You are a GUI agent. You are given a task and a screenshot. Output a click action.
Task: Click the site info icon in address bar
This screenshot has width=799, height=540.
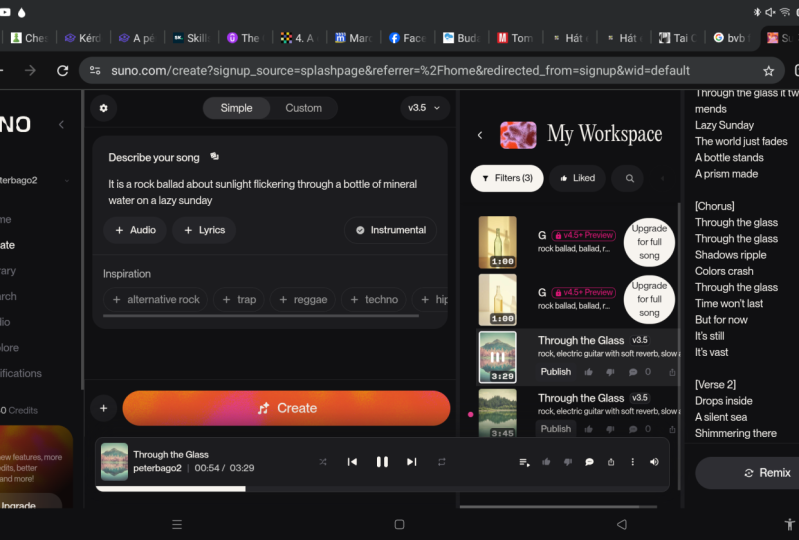tap(95, 70)
